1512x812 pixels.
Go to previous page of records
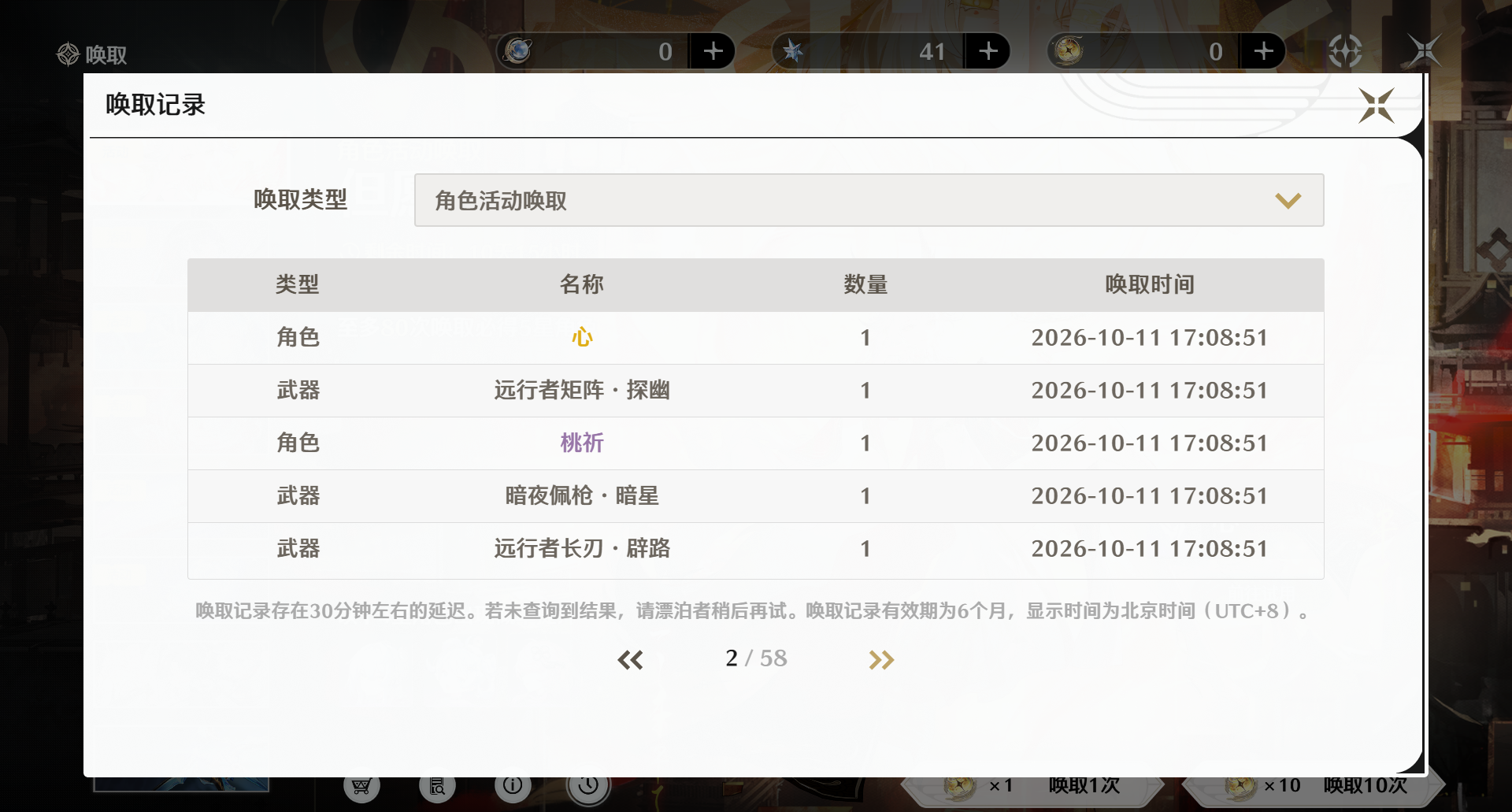click(630, 659)
